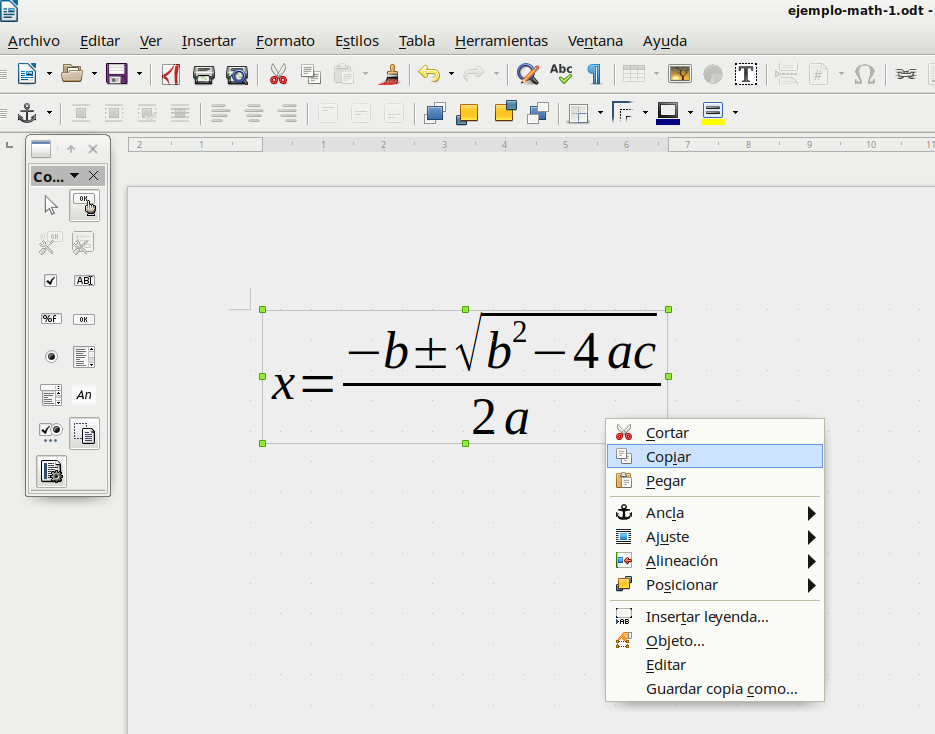Select the Check Box form control

coord(50,281)
